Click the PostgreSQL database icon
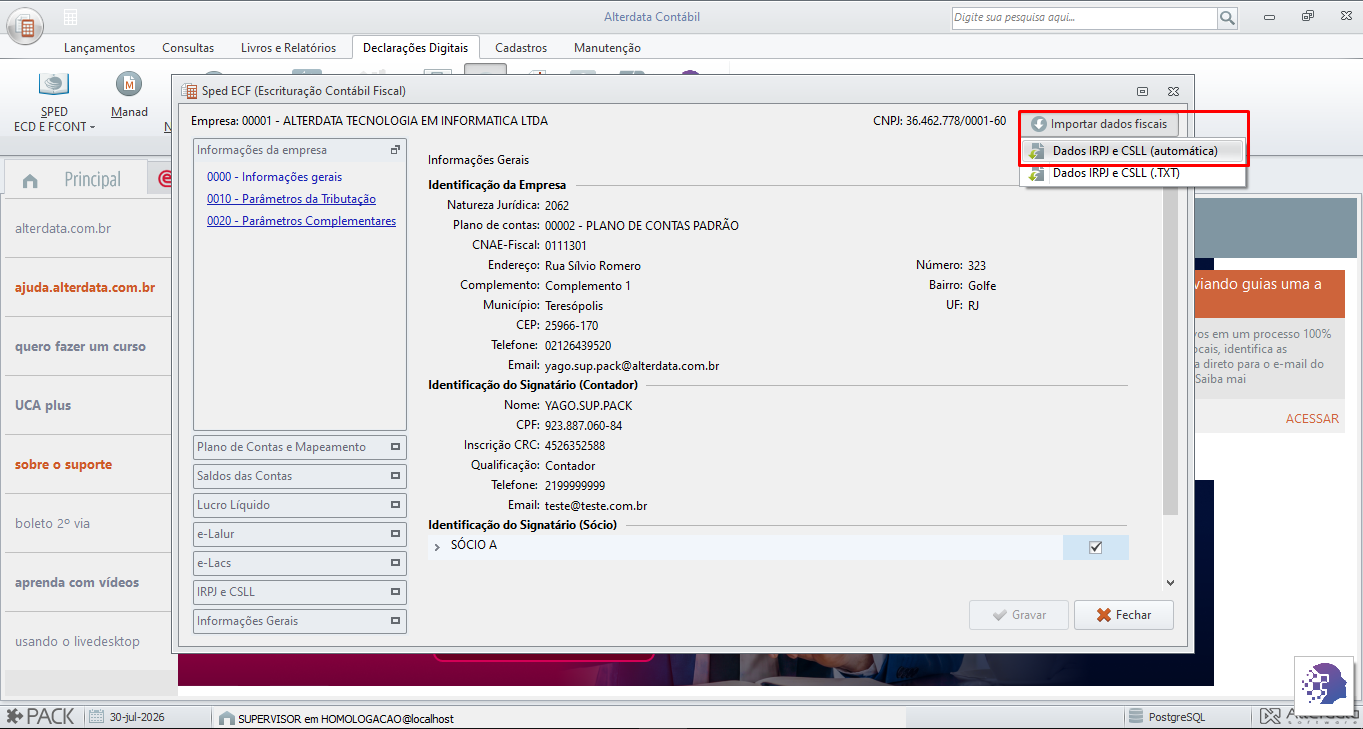This screenshot has width=1363, height=729. 1136,717
